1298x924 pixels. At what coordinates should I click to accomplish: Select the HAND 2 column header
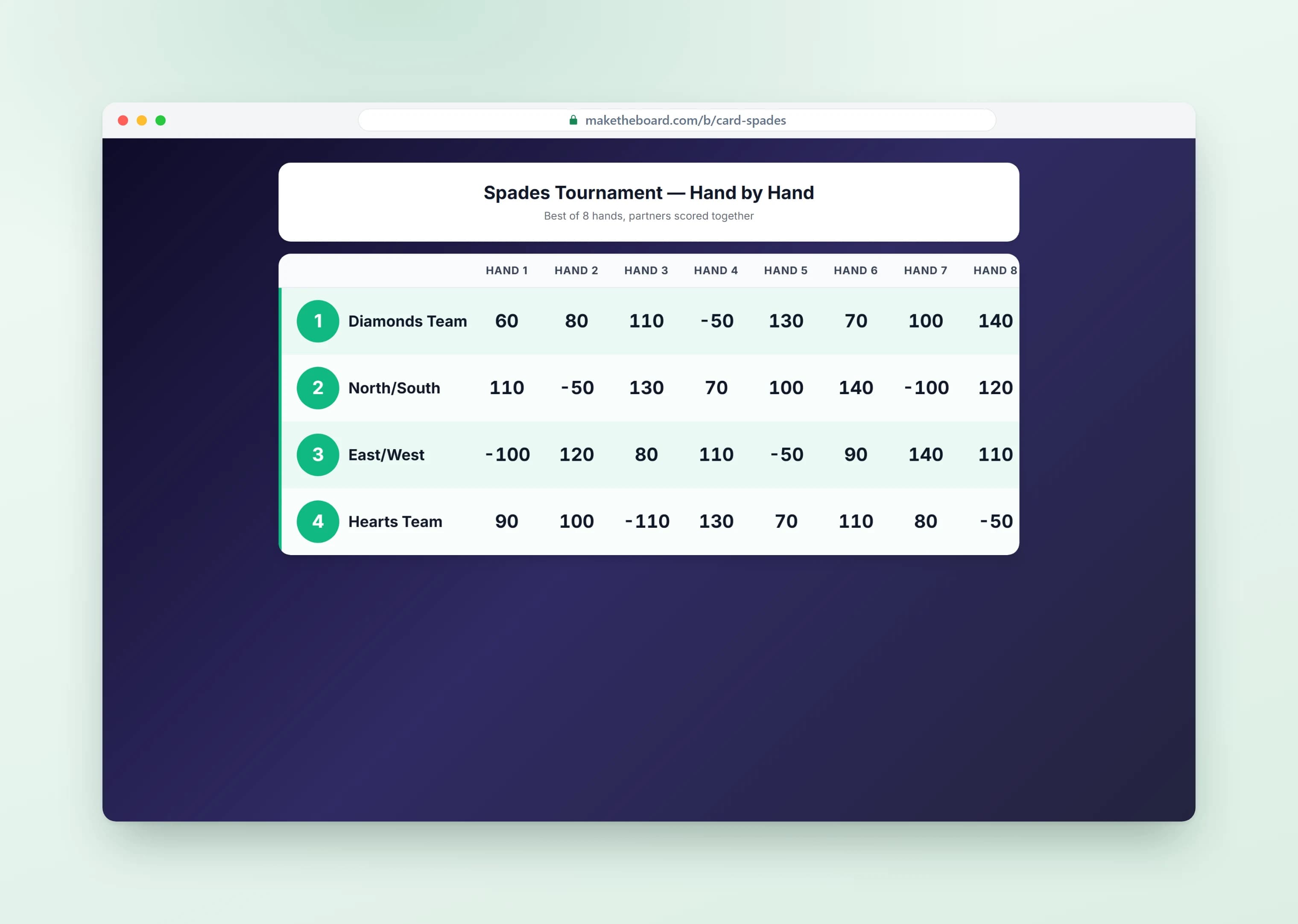(x=576, y=271)
